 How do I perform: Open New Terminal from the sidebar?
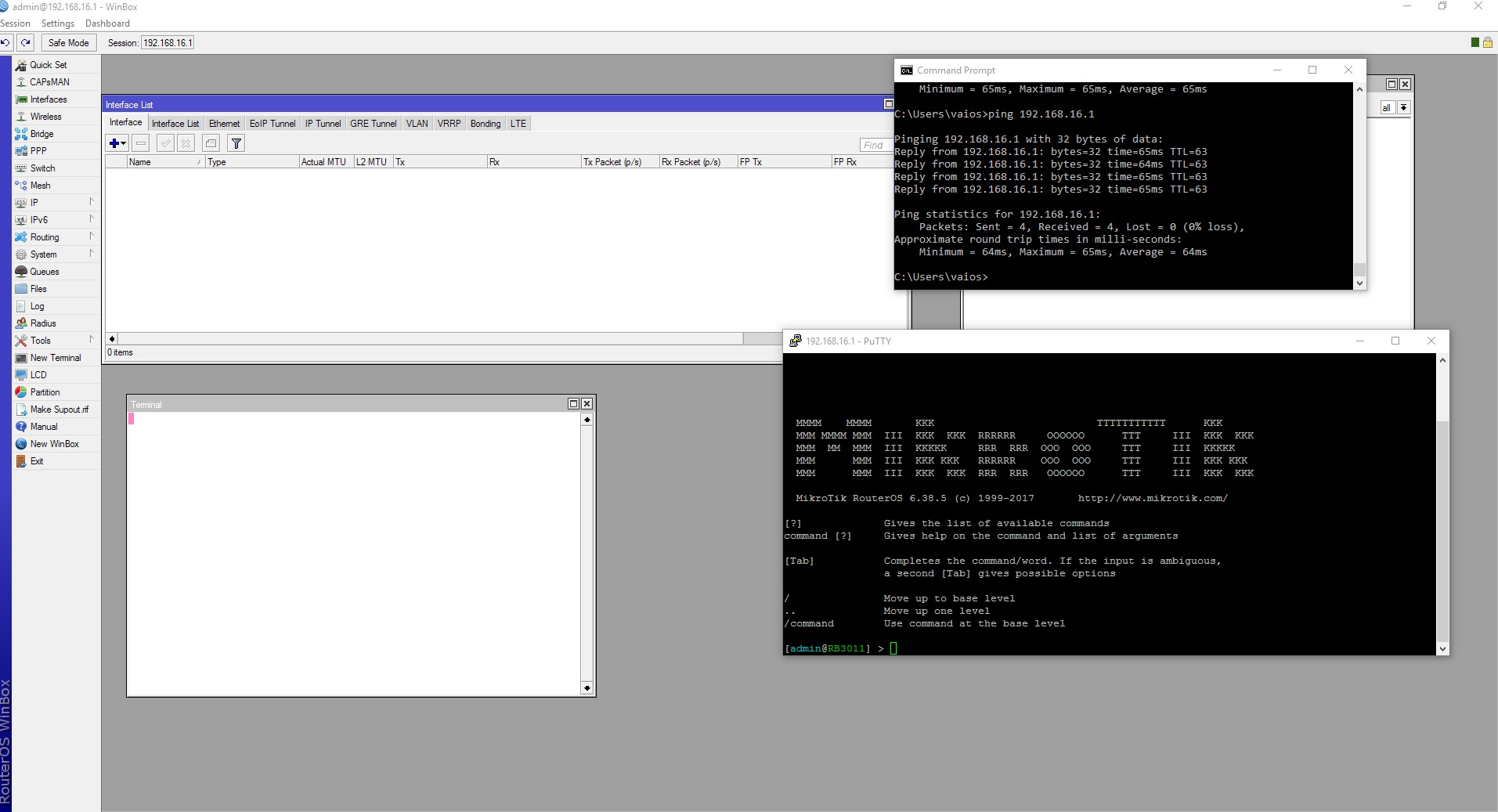click(x=56, y=358)
